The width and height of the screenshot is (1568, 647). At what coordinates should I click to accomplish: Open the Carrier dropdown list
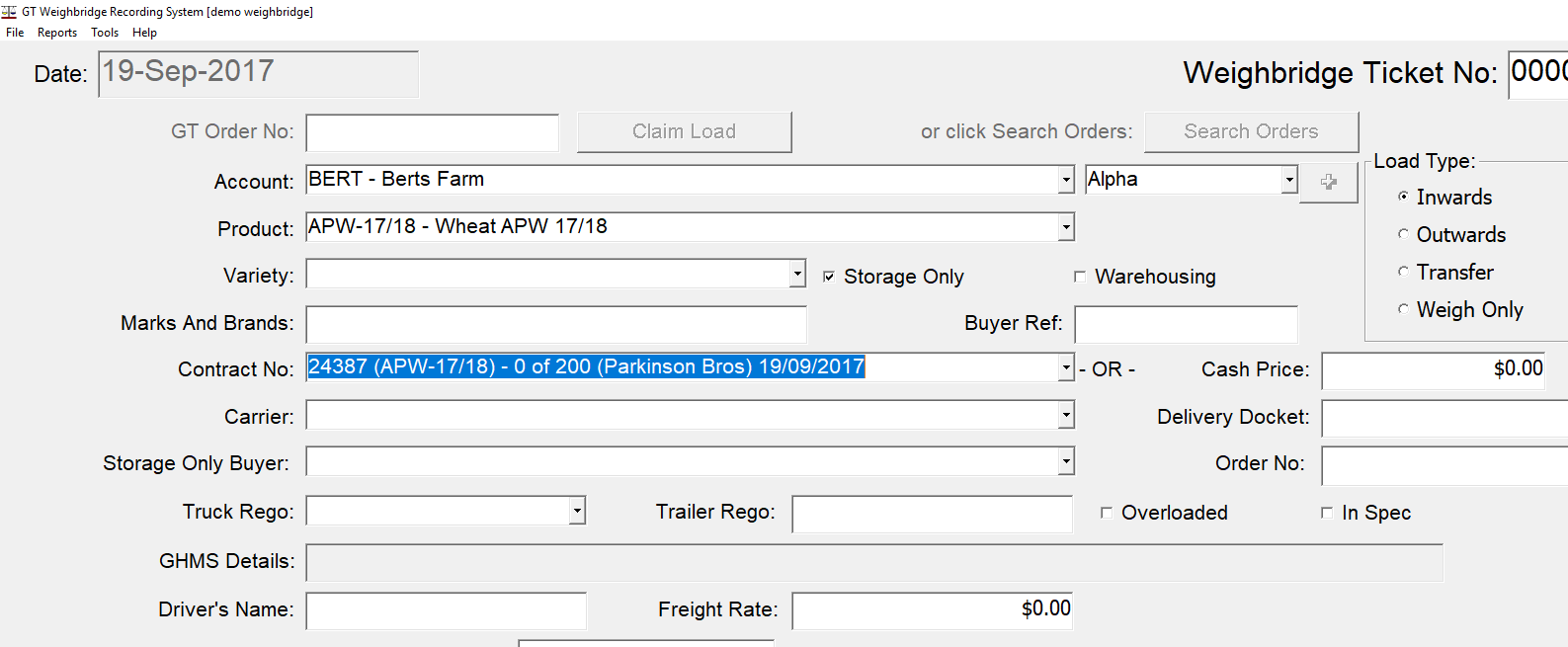pyautogui.click(x=1066, y=415)
